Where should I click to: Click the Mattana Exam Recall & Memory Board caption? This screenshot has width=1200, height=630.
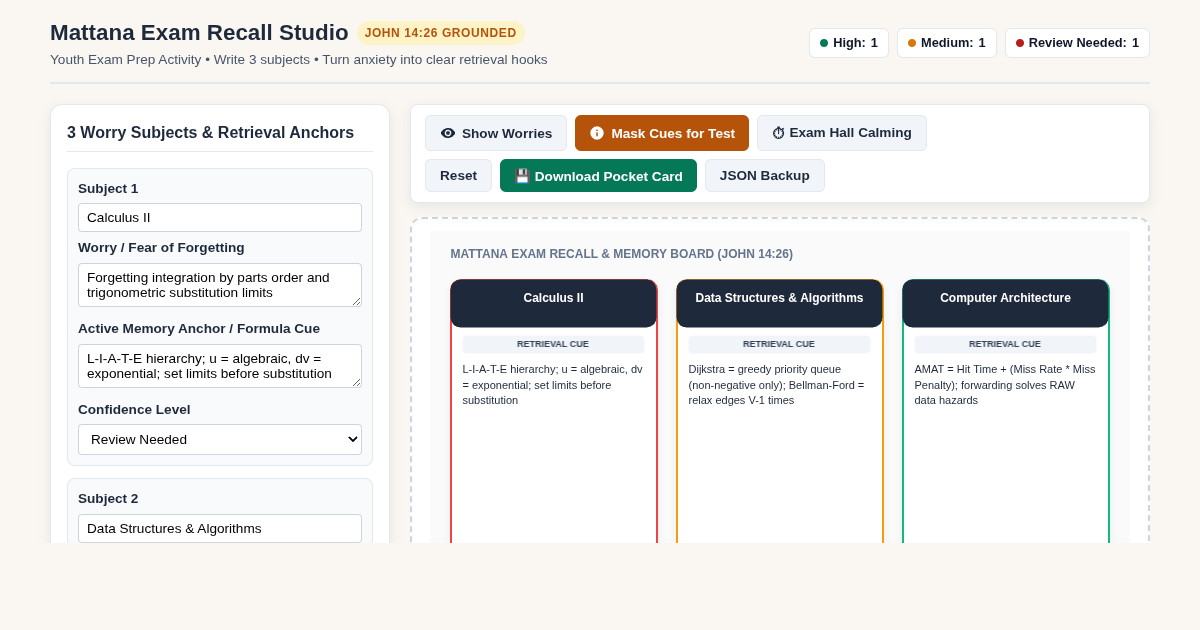[x=622, y=254]
